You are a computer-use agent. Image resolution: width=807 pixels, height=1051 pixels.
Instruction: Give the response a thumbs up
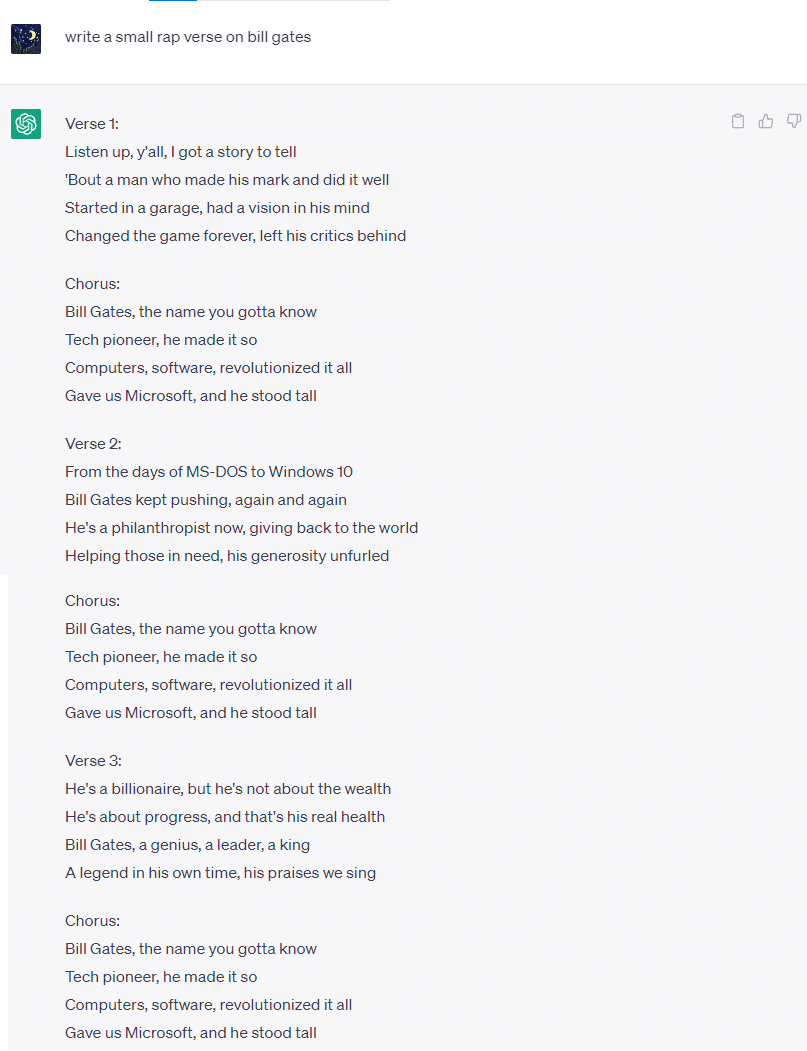click(x=765, y=120)
